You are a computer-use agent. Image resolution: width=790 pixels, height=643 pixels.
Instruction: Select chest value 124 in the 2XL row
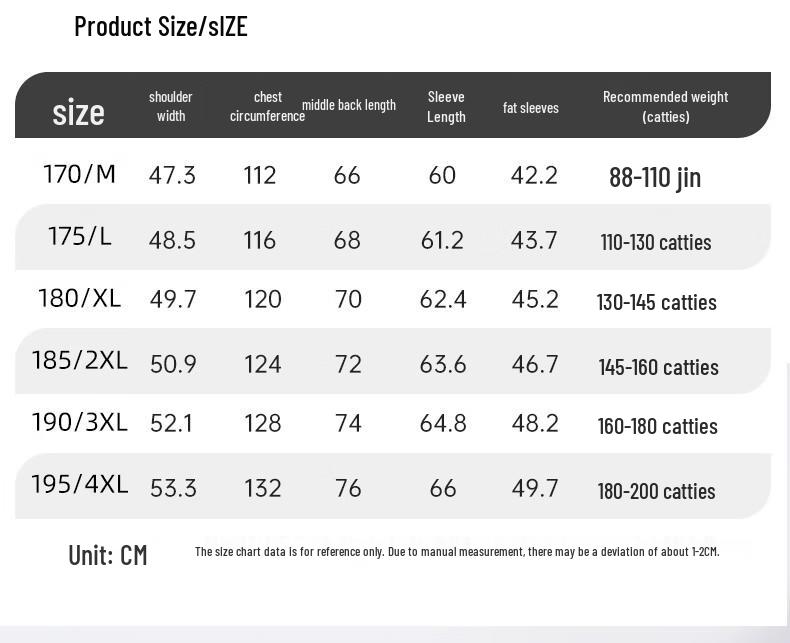pos(263,364)
